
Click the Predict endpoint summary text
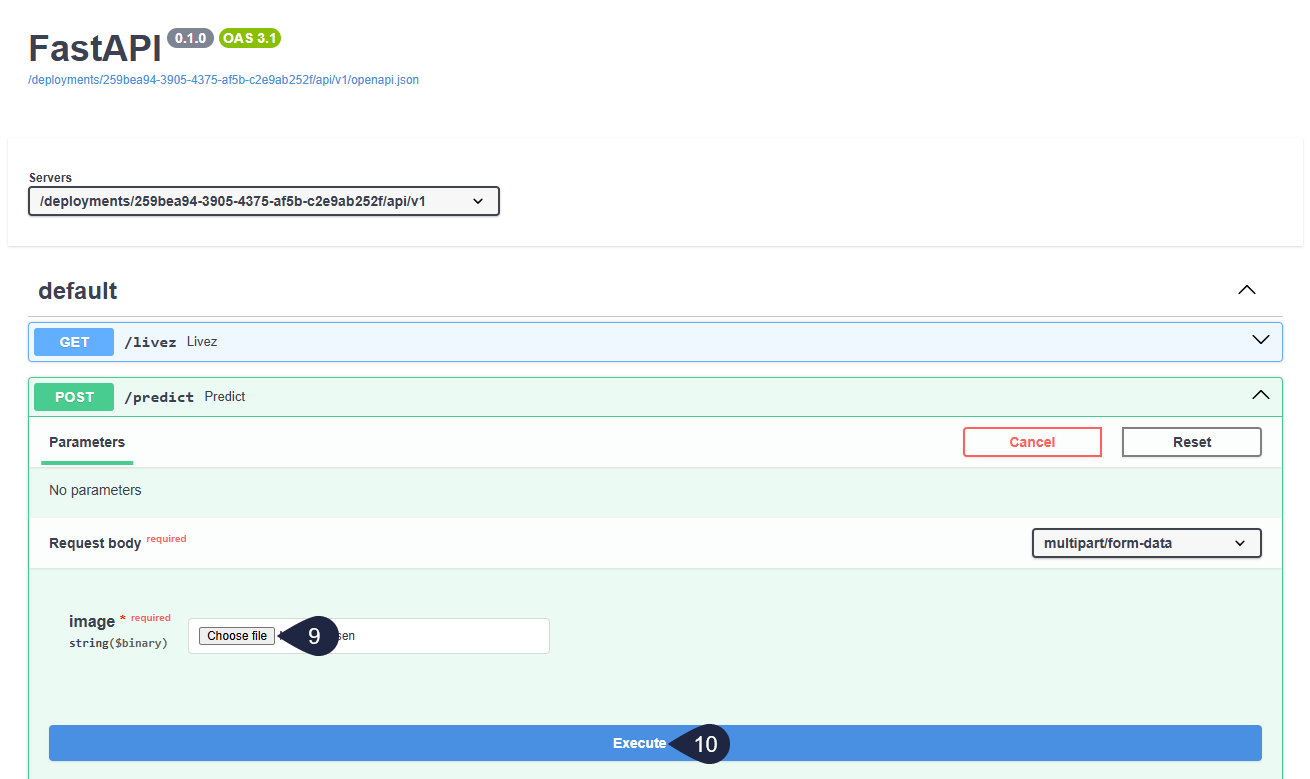tap(225, 397)
